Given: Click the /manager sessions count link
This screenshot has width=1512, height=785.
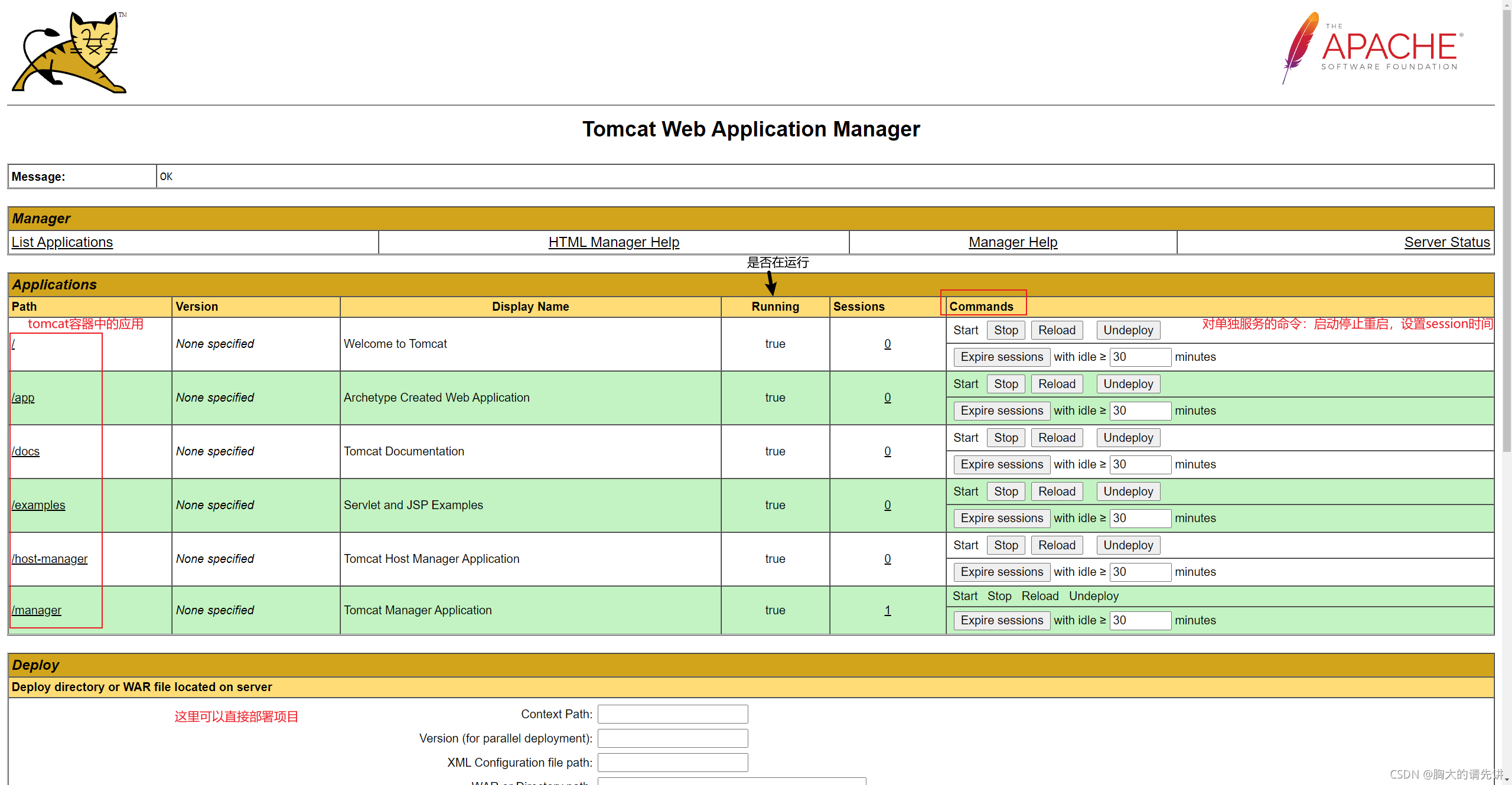Looking at the screenshot, I should tap(887, 610).
